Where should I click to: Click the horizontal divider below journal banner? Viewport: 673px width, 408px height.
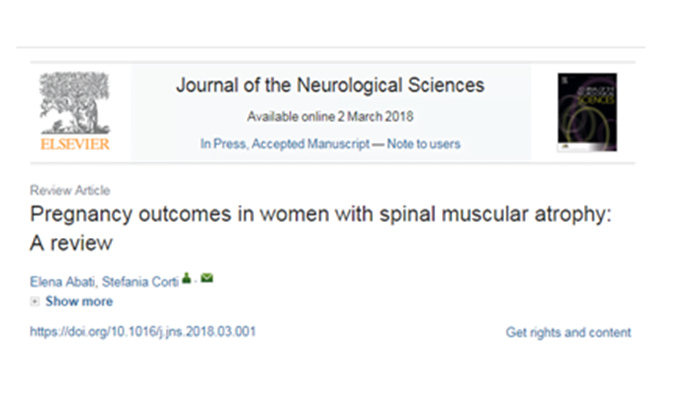click(333, 163)
